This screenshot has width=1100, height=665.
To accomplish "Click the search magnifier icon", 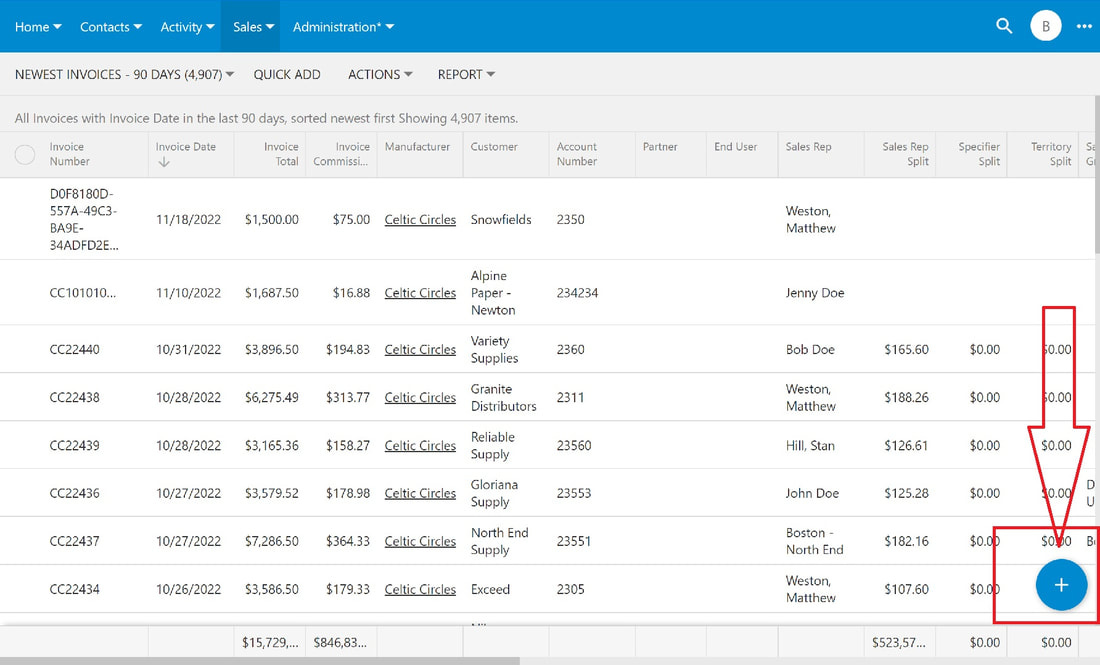I will pos(1004,26).
